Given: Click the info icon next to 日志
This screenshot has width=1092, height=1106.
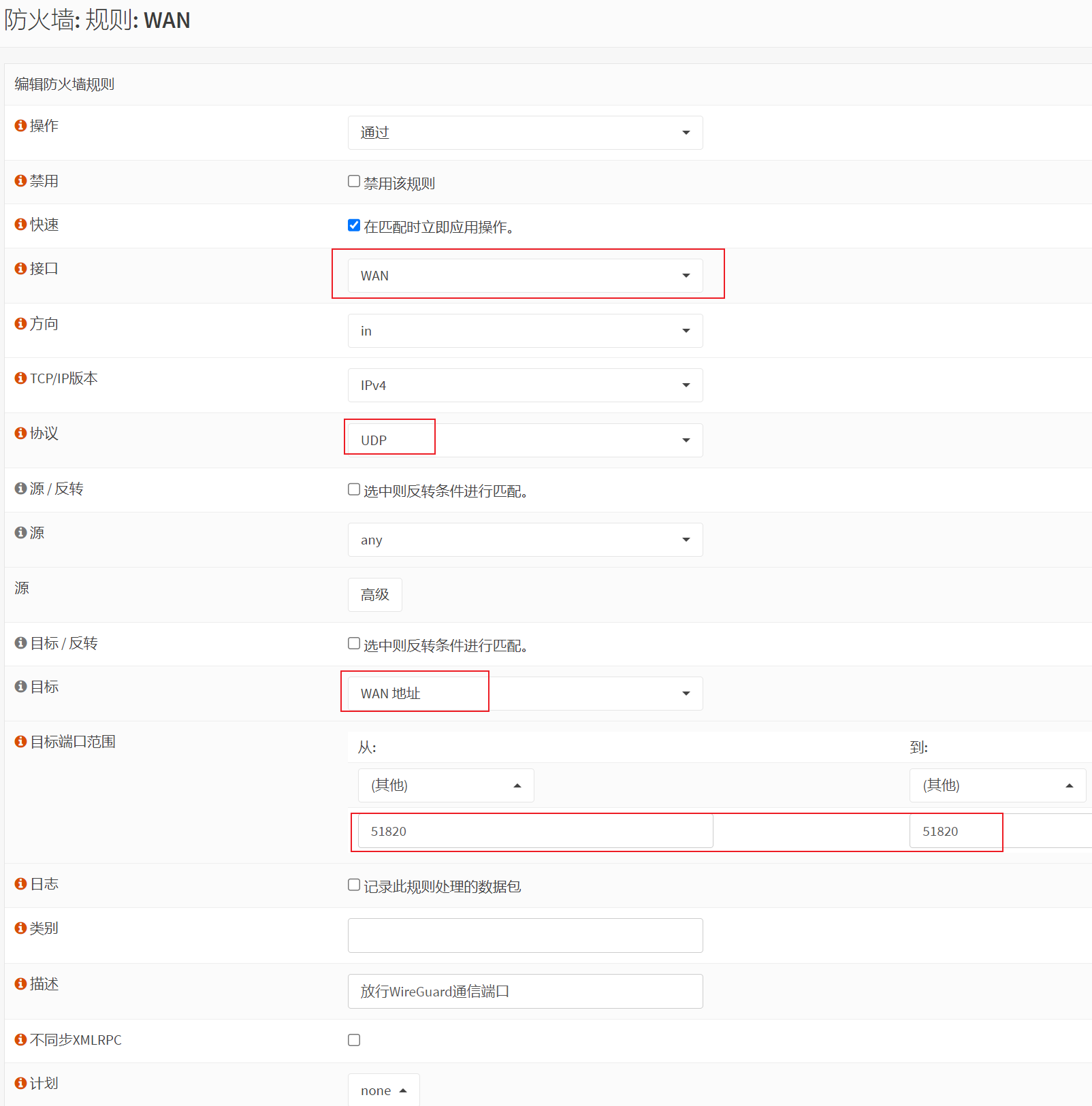Looking at the screenshot, I should 20,884.
